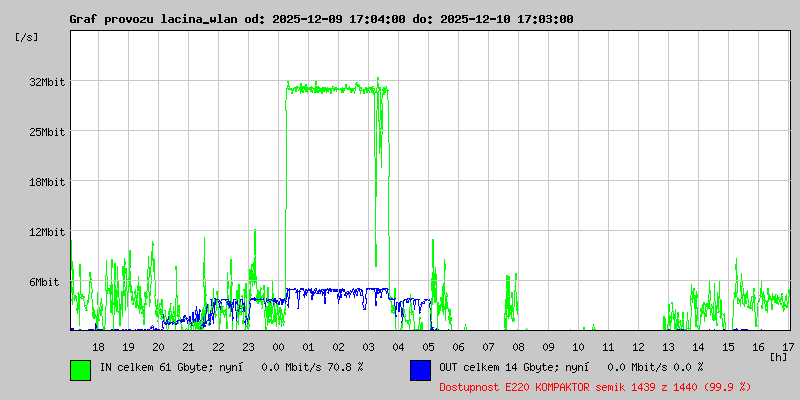Click the '23' hour label on x-axis
The height and width of the screenshot is (400, 800).
(x=248, y=347)
